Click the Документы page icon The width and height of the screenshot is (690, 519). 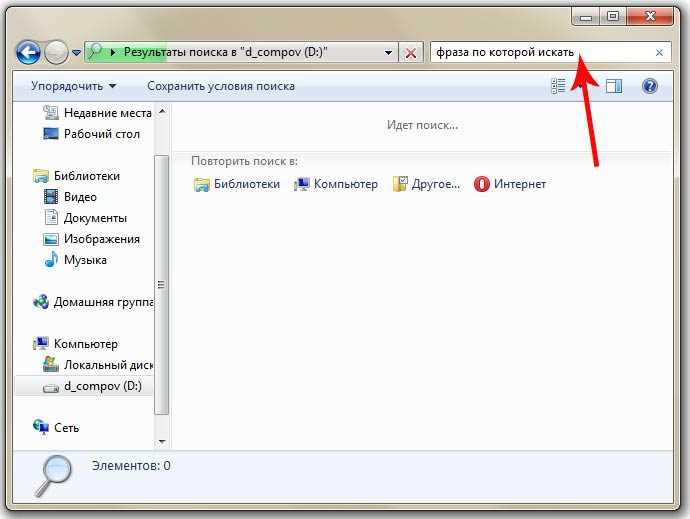coord(51,217)
